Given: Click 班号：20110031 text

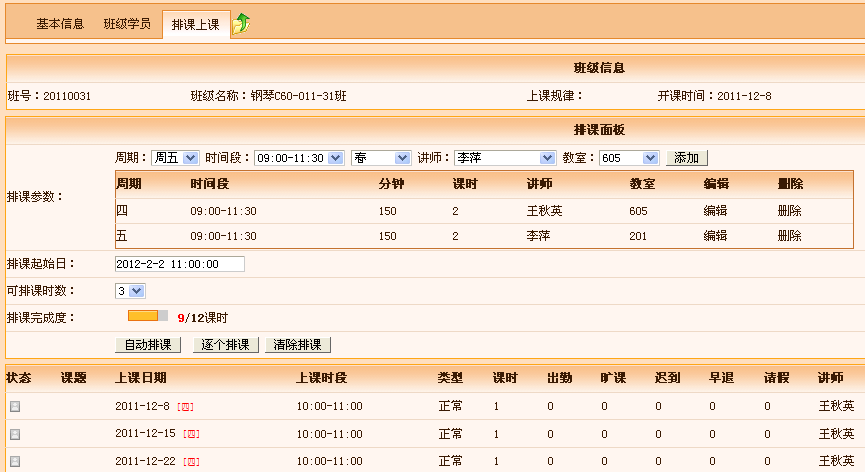Looking at the screenshot, I should pos(49,96).
